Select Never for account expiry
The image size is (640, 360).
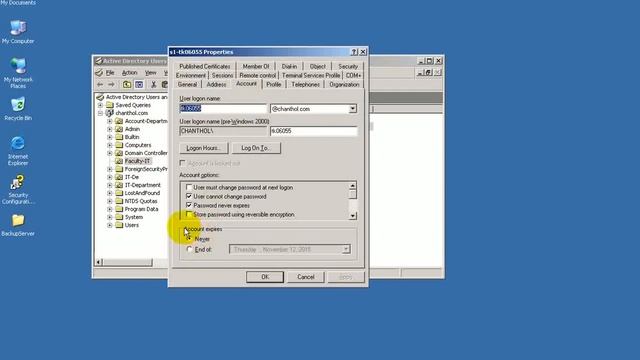(189, 238)
